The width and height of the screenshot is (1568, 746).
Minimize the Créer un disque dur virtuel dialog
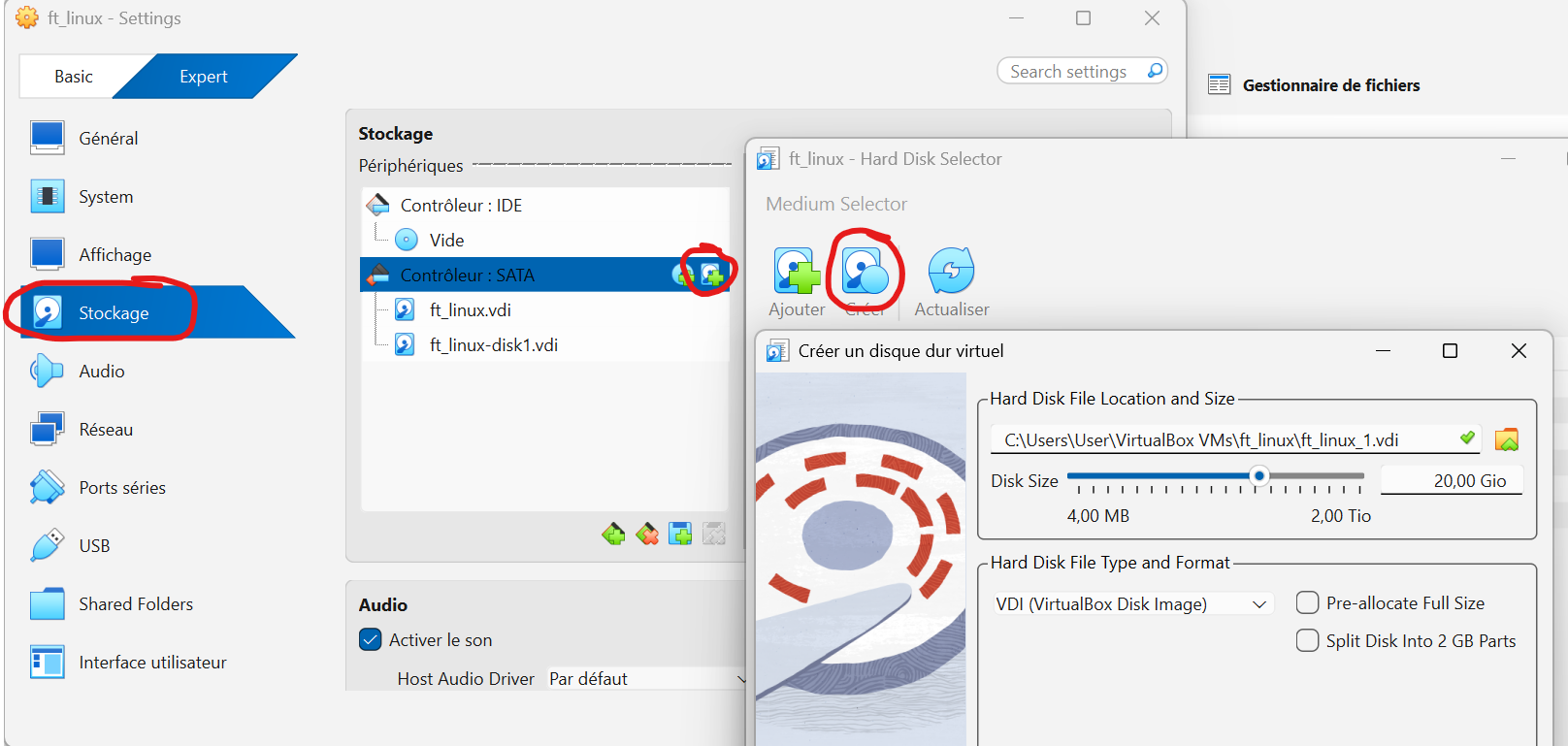pos(1383,351)
